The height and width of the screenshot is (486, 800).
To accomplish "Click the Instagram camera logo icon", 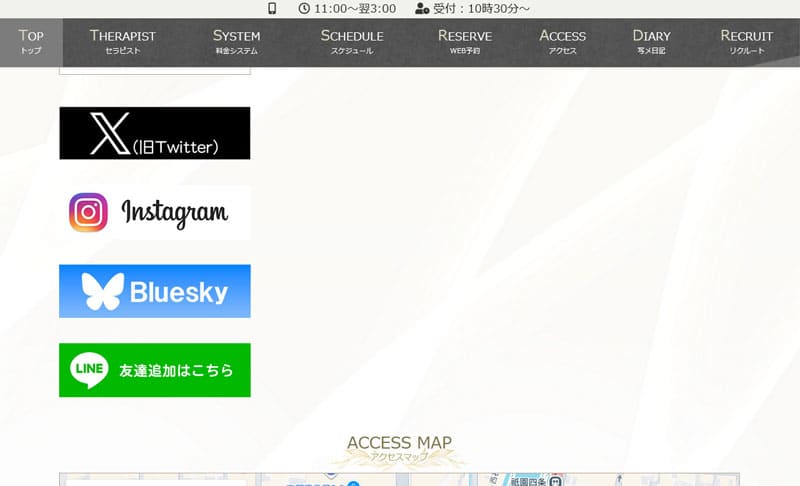I will point(88,212).
